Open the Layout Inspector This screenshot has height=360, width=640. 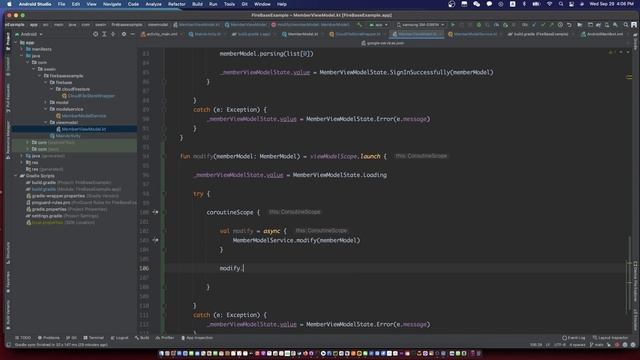pos(611,338)
